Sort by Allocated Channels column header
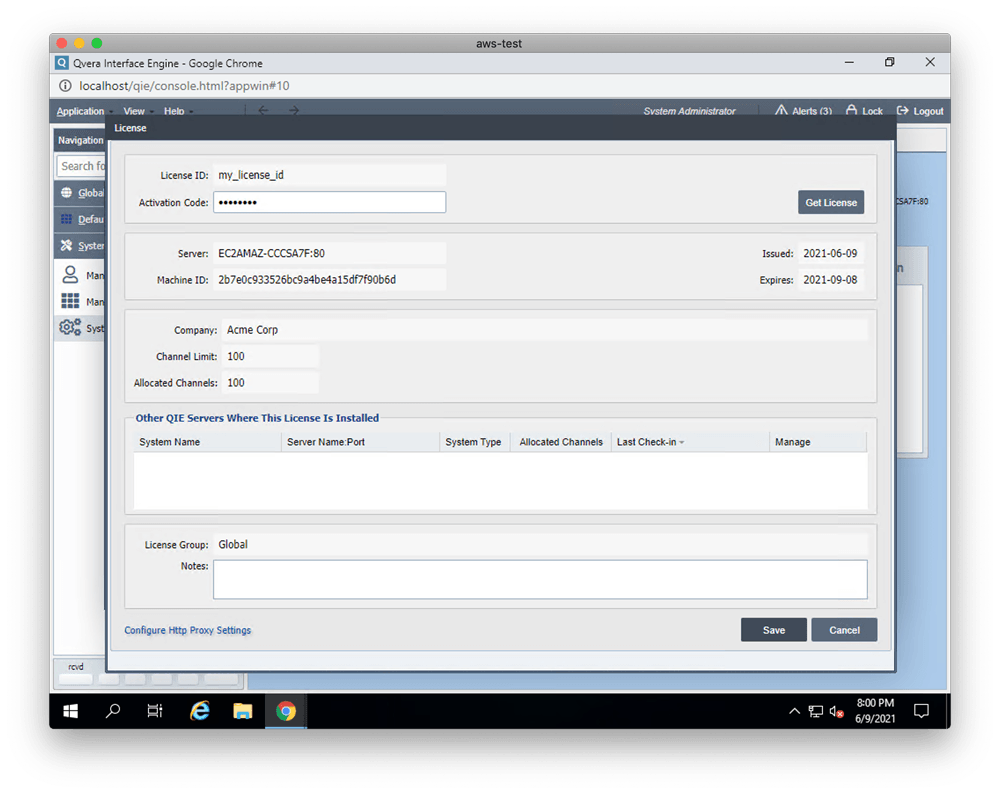The height and width of the screenshot is (795, 1000). [561, 442]
